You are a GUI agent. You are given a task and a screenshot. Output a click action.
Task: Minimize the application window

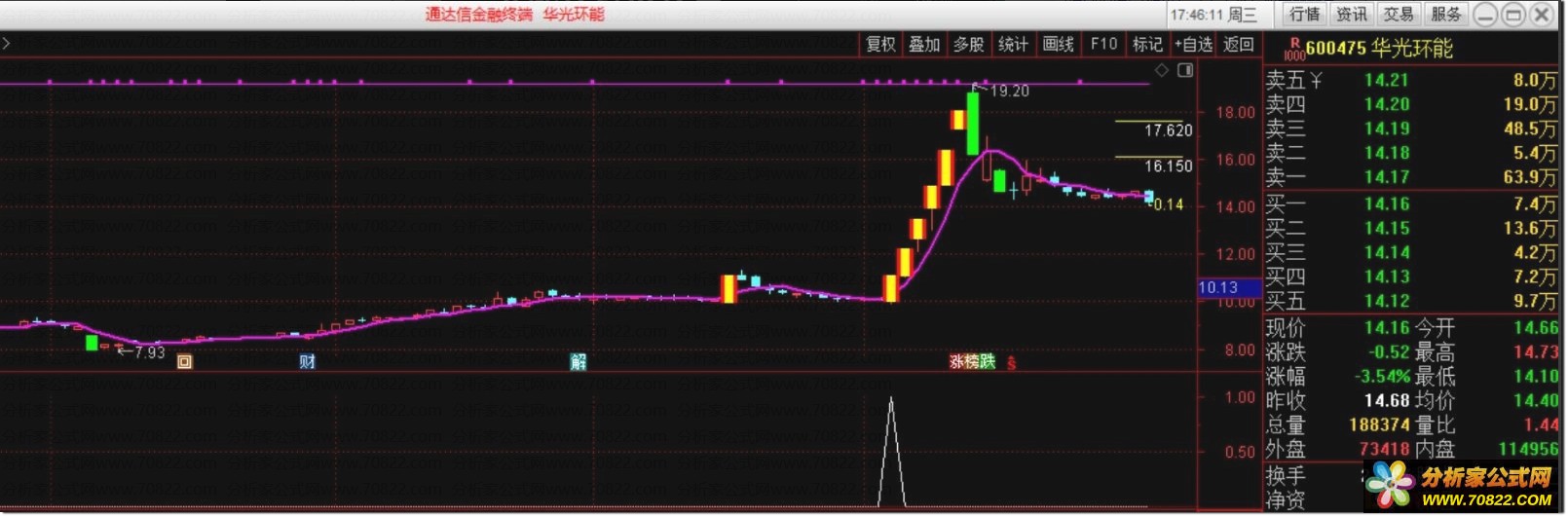(1484, 15)
